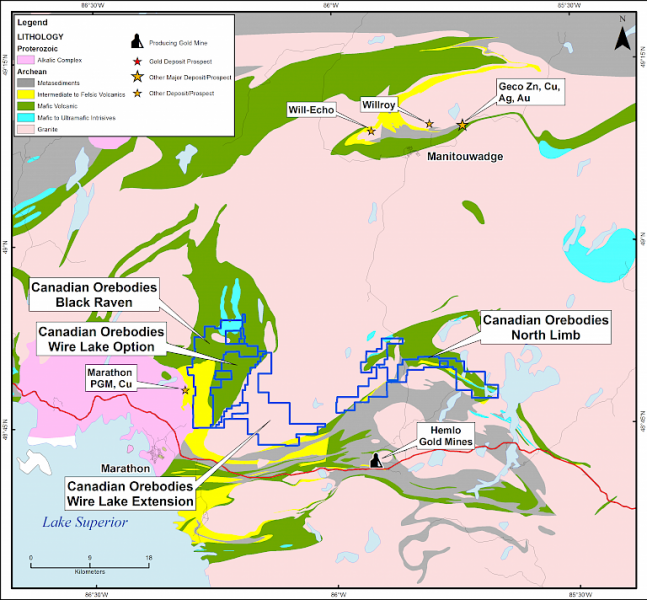Select the Granite swatch in legend
Image resolution: width=647 pixels, height=600 pixels.
[25, 128]
